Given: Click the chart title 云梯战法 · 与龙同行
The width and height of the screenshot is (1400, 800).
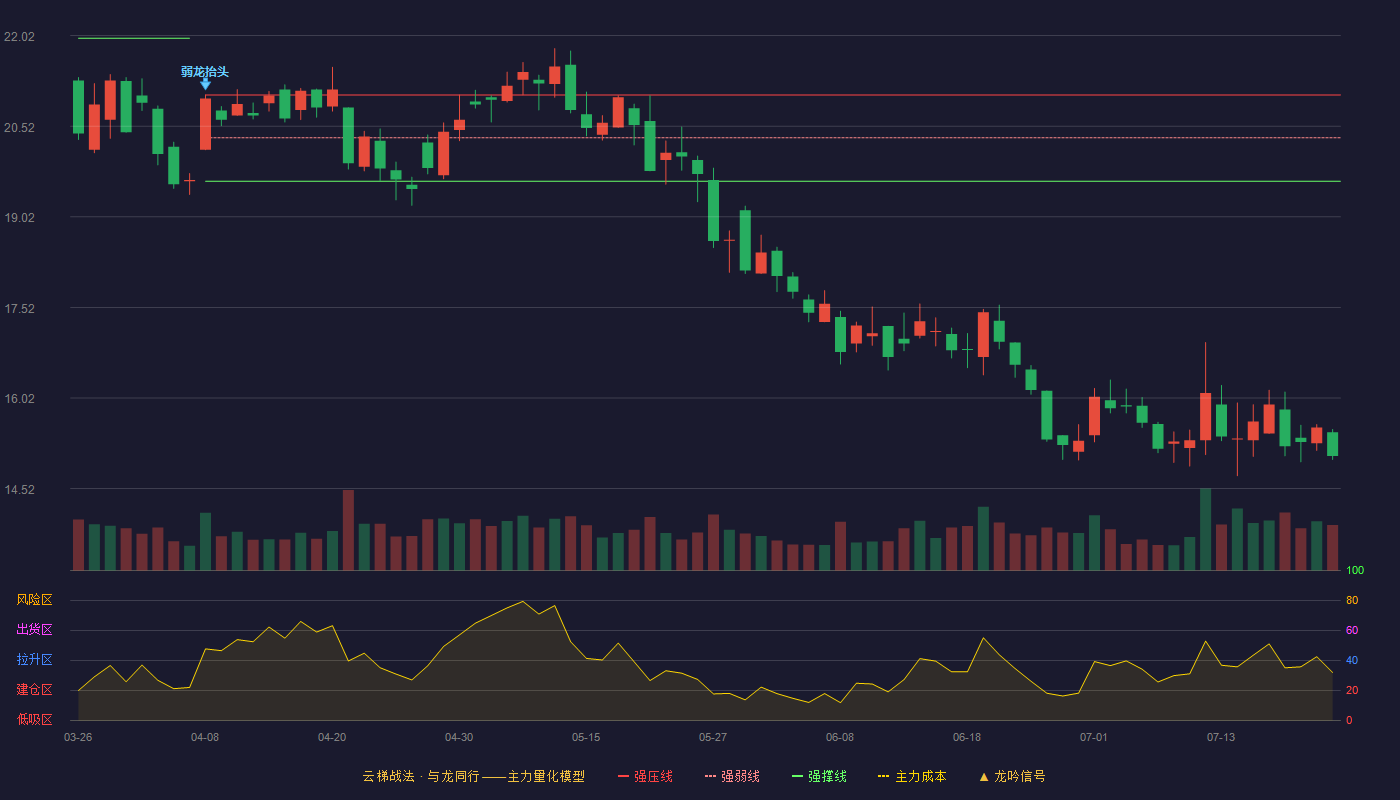Looking at the screenshot, I should [420, 776].
